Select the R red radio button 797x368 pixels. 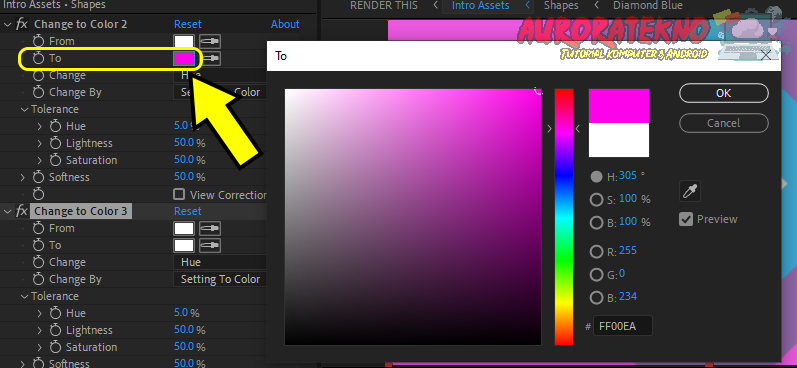click(x=596, y=251)
